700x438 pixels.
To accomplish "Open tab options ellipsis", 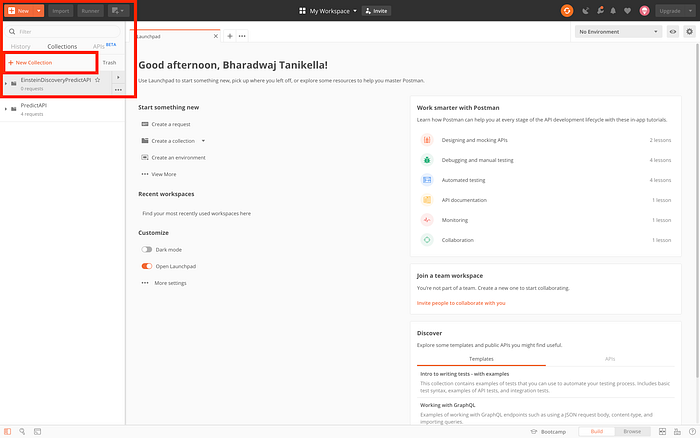I will [x=242, y=36].
